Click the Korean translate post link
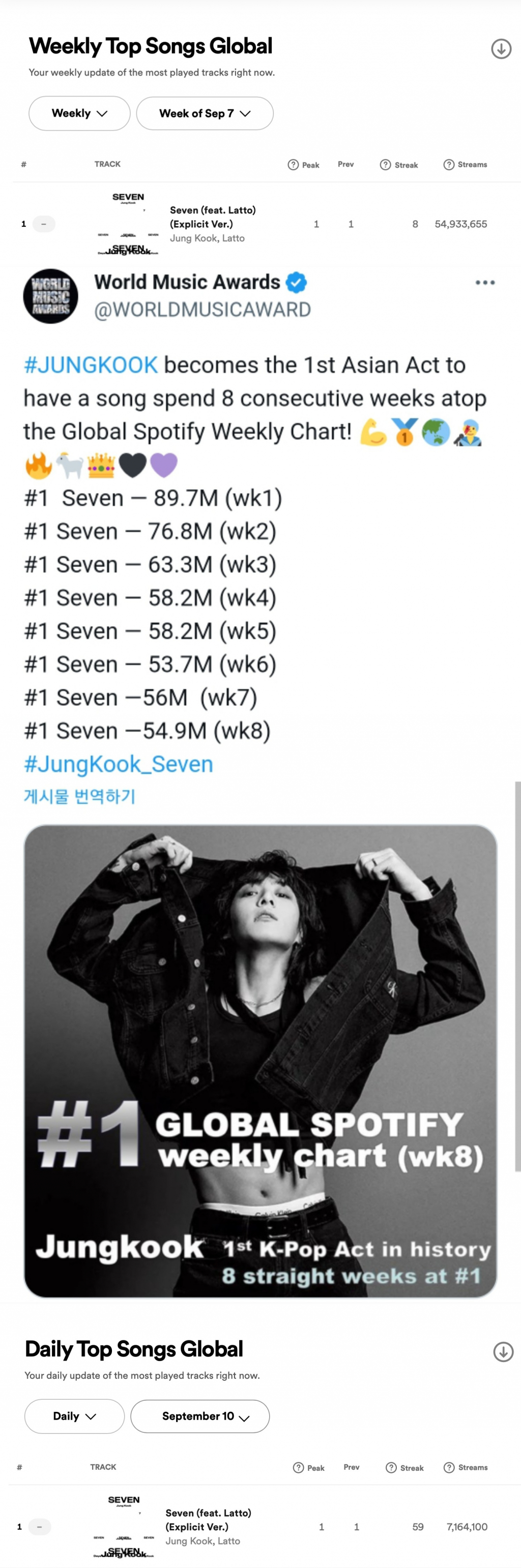Screen dimensions: 521x1568 [79, 796]
